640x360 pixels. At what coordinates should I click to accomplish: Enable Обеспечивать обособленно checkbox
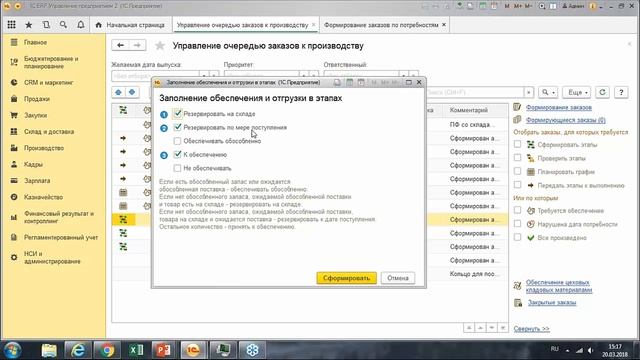(x=177, y=141)
